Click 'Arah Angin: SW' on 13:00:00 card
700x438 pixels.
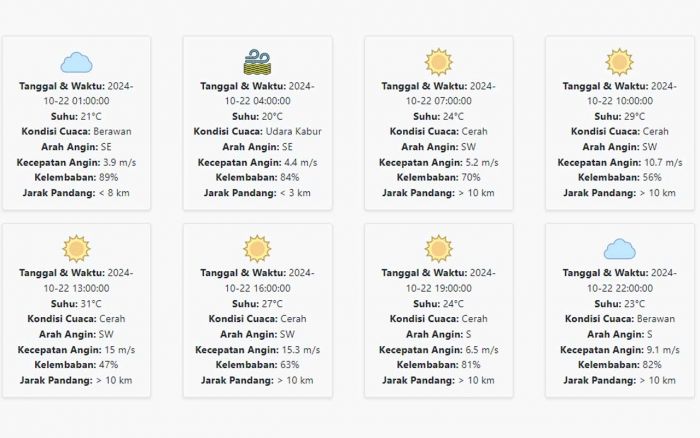point(76,334)
